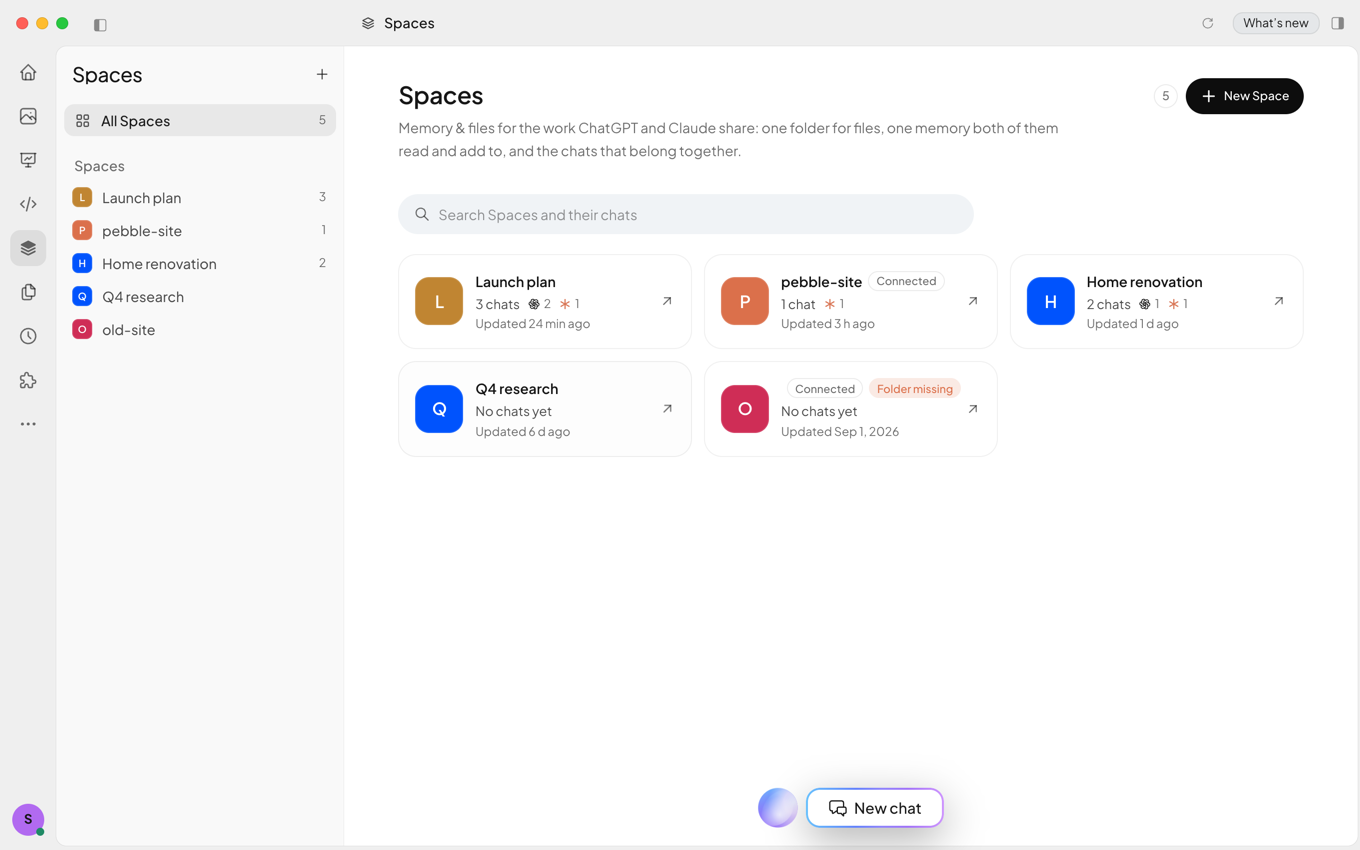Image resolution: width=1360 pixels, height=850 pixels.
Task: Click the Folder missing badge
Action: (915, 389)
